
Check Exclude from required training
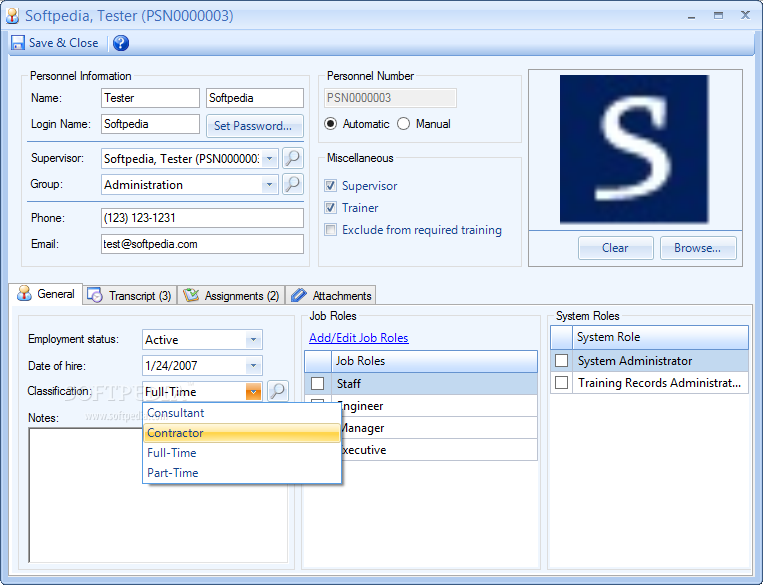[330, 229]
